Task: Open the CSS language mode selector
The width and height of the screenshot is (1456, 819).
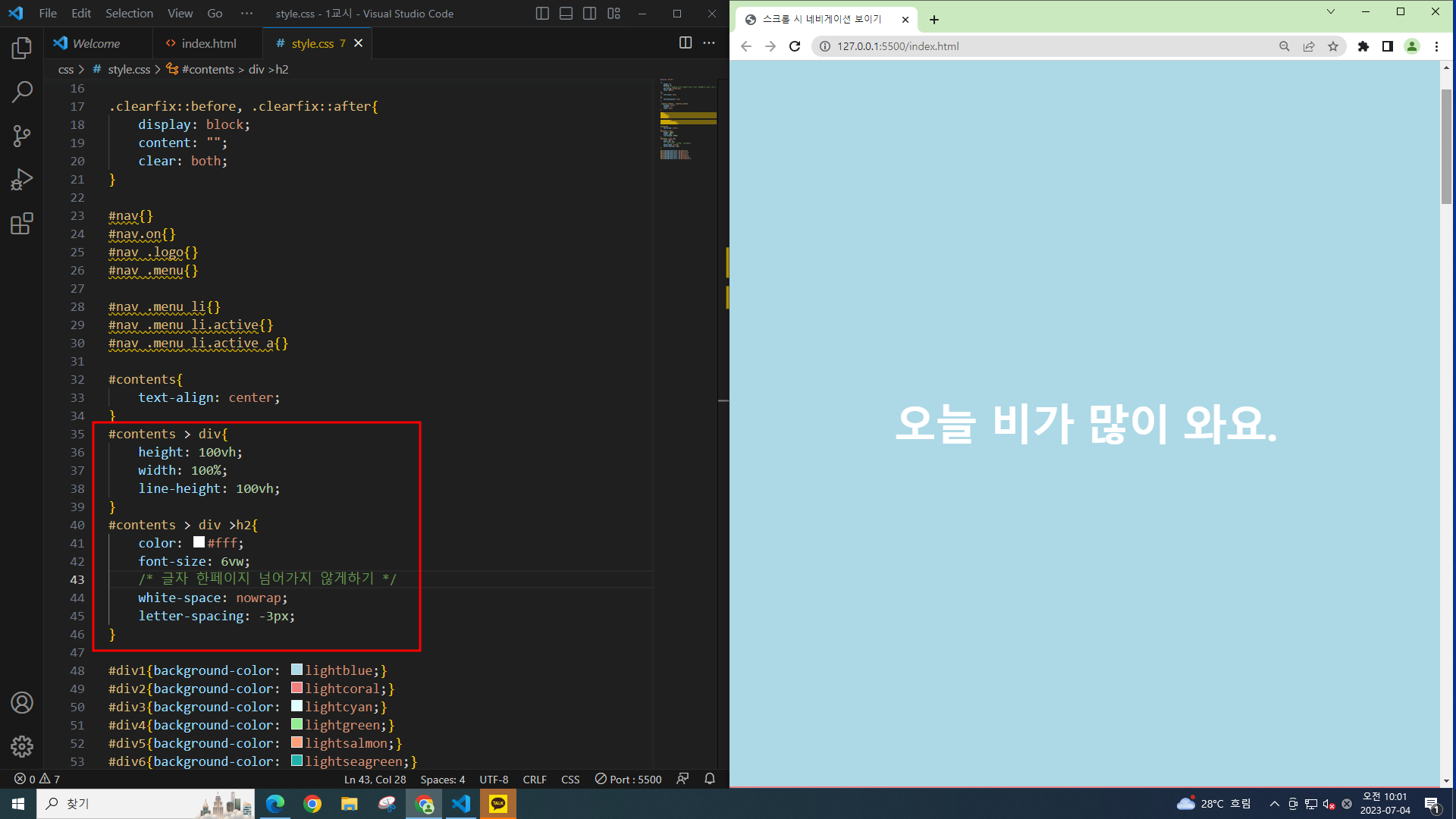Action: [570, 779]
